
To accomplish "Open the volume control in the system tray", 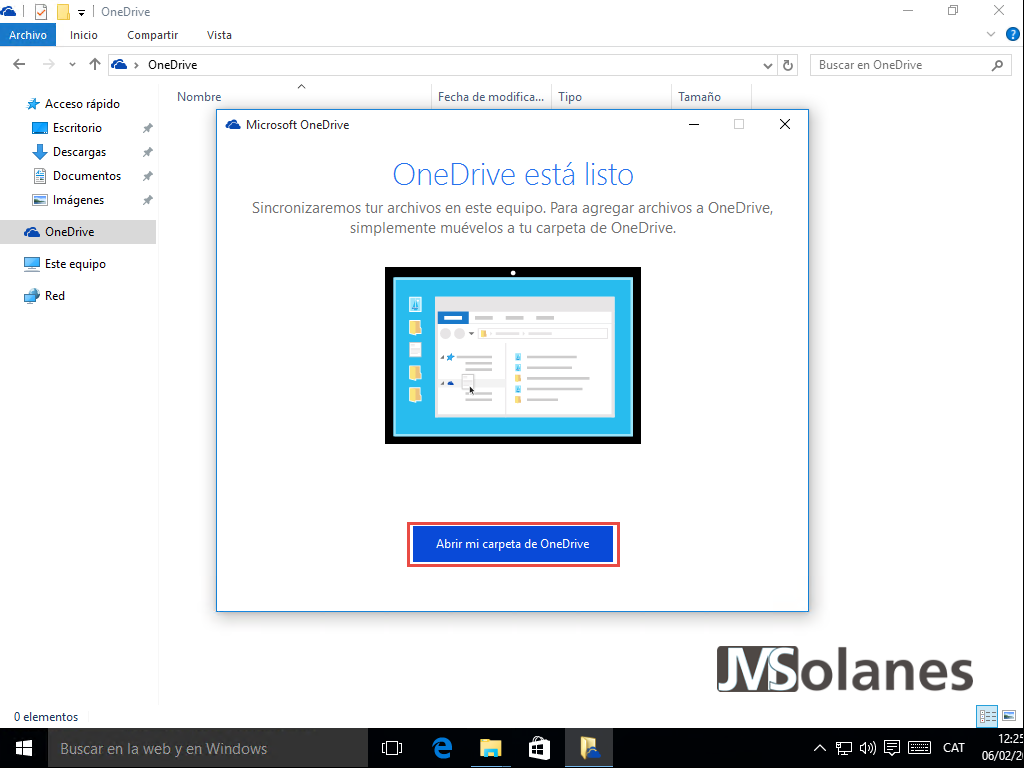I will coord(866,748).
